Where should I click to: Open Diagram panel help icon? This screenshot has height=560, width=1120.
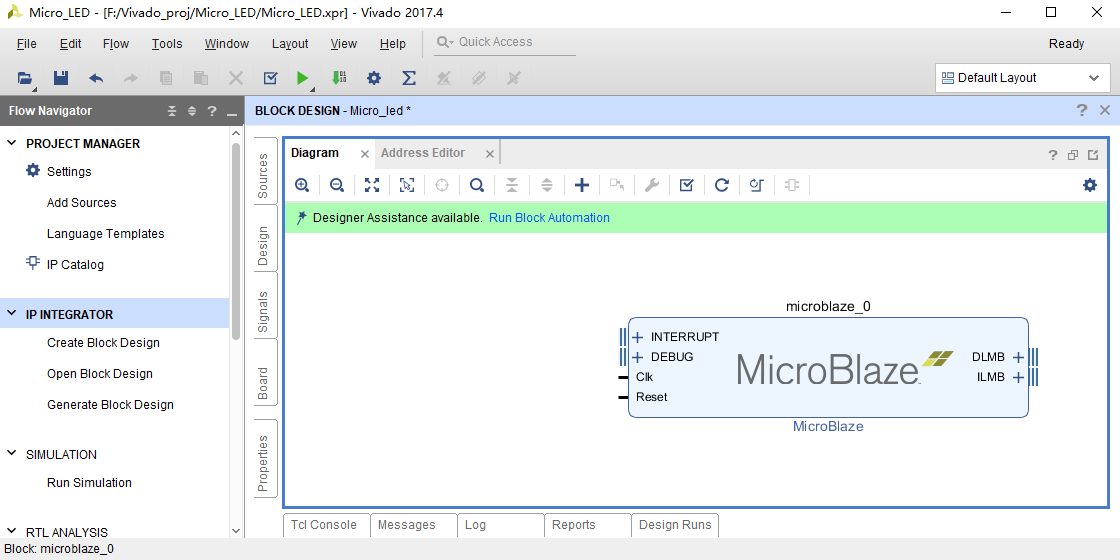(1053, 155)
